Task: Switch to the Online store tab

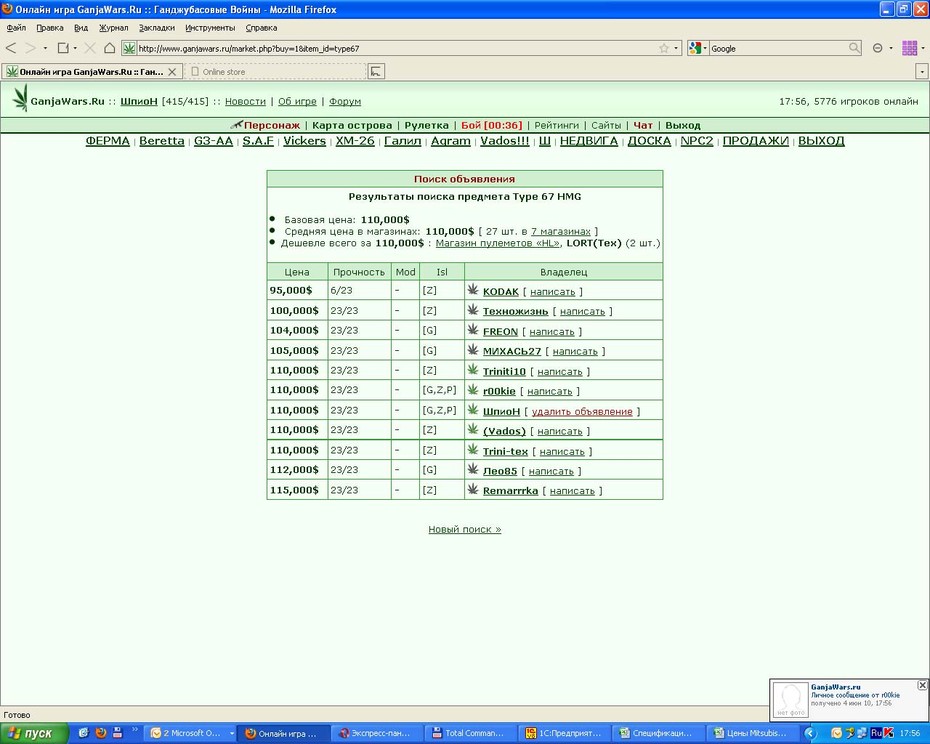Action: (276, 72)
